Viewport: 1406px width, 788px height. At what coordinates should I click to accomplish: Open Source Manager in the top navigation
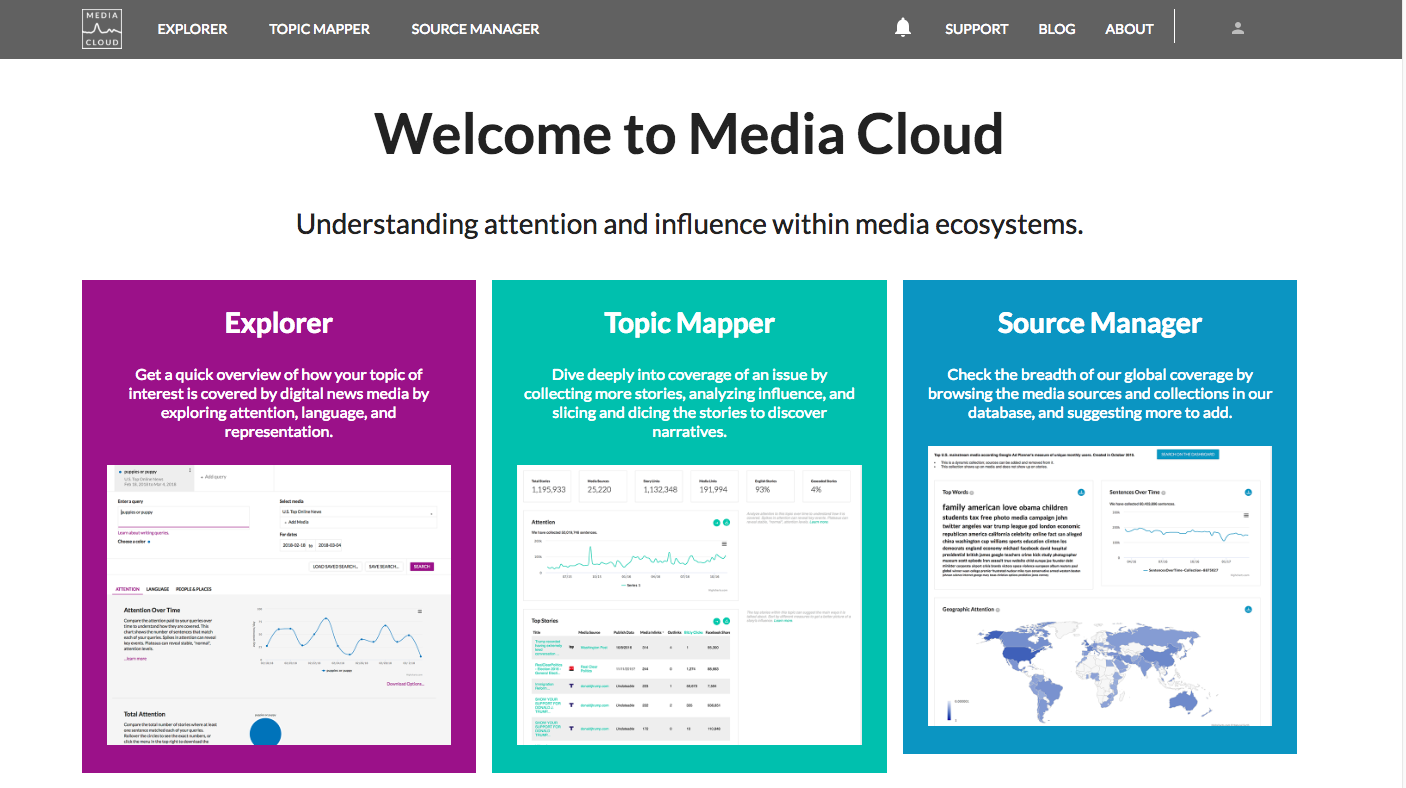[x=475, y=29]
